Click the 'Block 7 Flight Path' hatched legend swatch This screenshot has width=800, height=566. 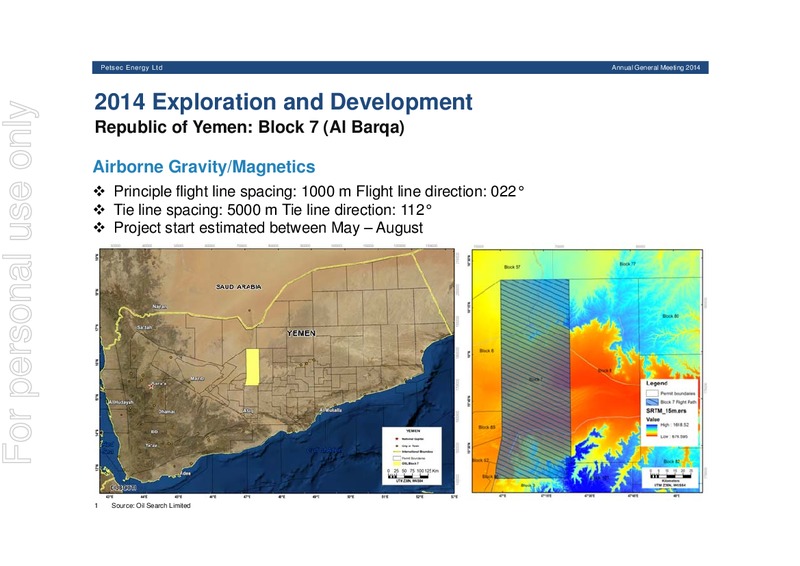click(652, 402)
